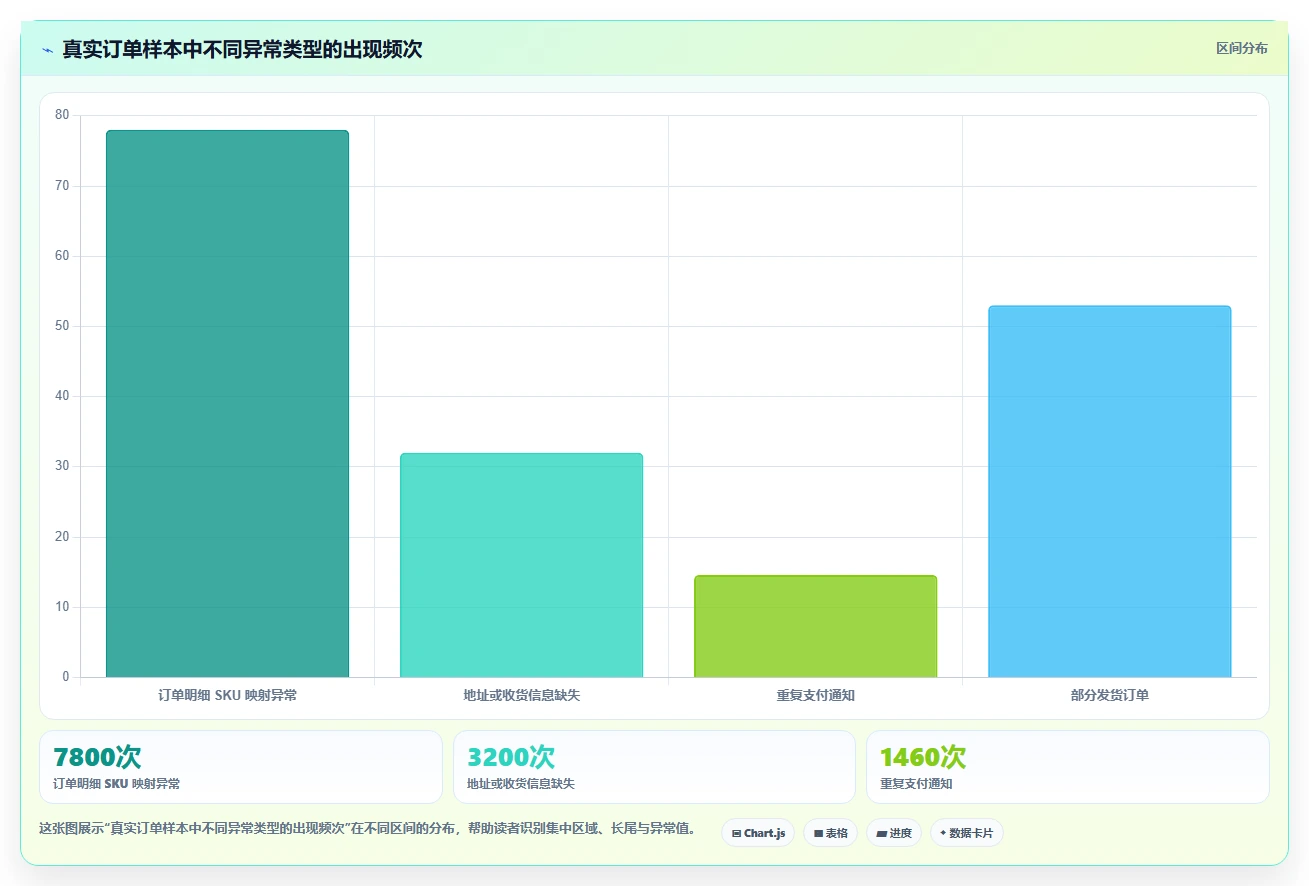Click the green 重复支付通知 bar

815,626
